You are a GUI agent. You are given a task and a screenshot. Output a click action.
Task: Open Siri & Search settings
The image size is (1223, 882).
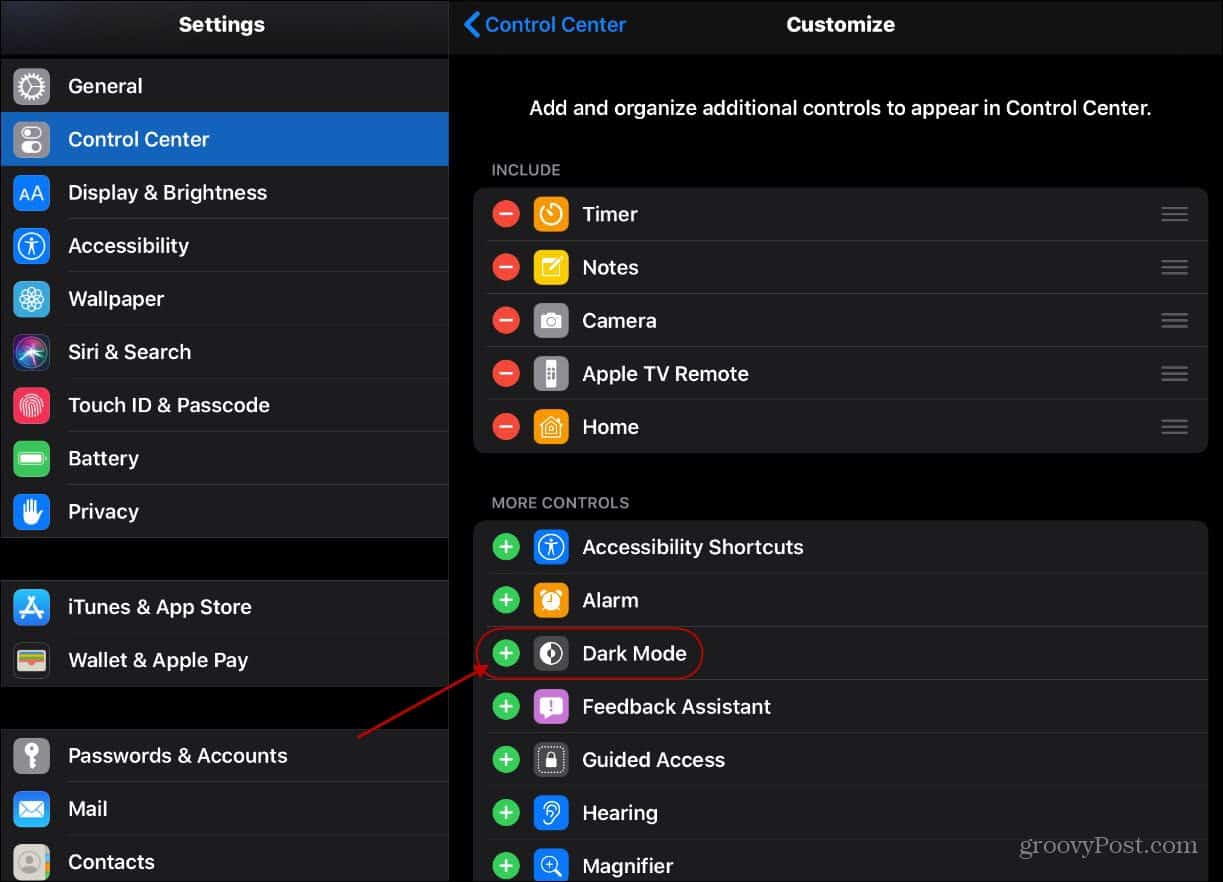(x=224, y=352)
